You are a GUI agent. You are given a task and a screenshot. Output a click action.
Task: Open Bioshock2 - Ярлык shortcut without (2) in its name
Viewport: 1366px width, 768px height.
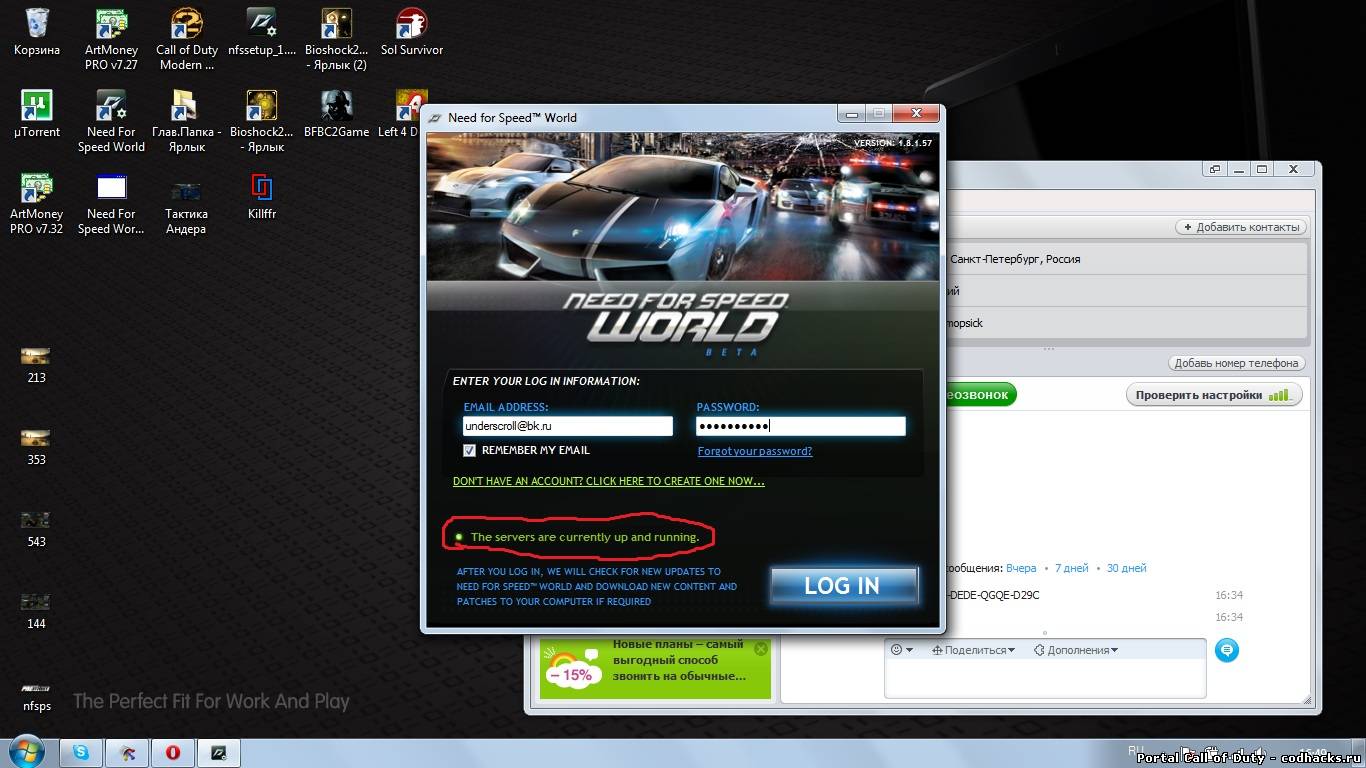[262, 121]
